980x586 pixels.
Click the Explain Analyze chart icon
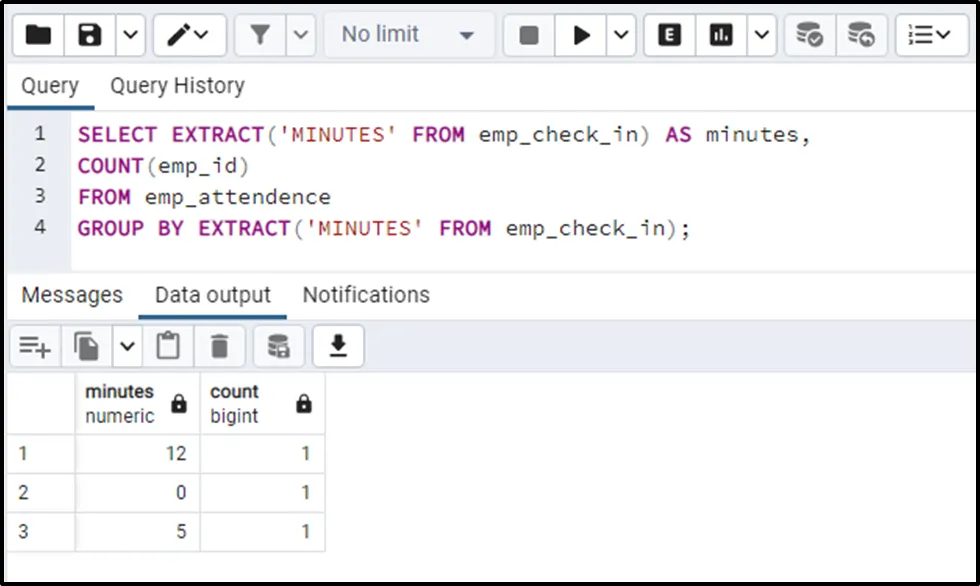pos(720,36)
